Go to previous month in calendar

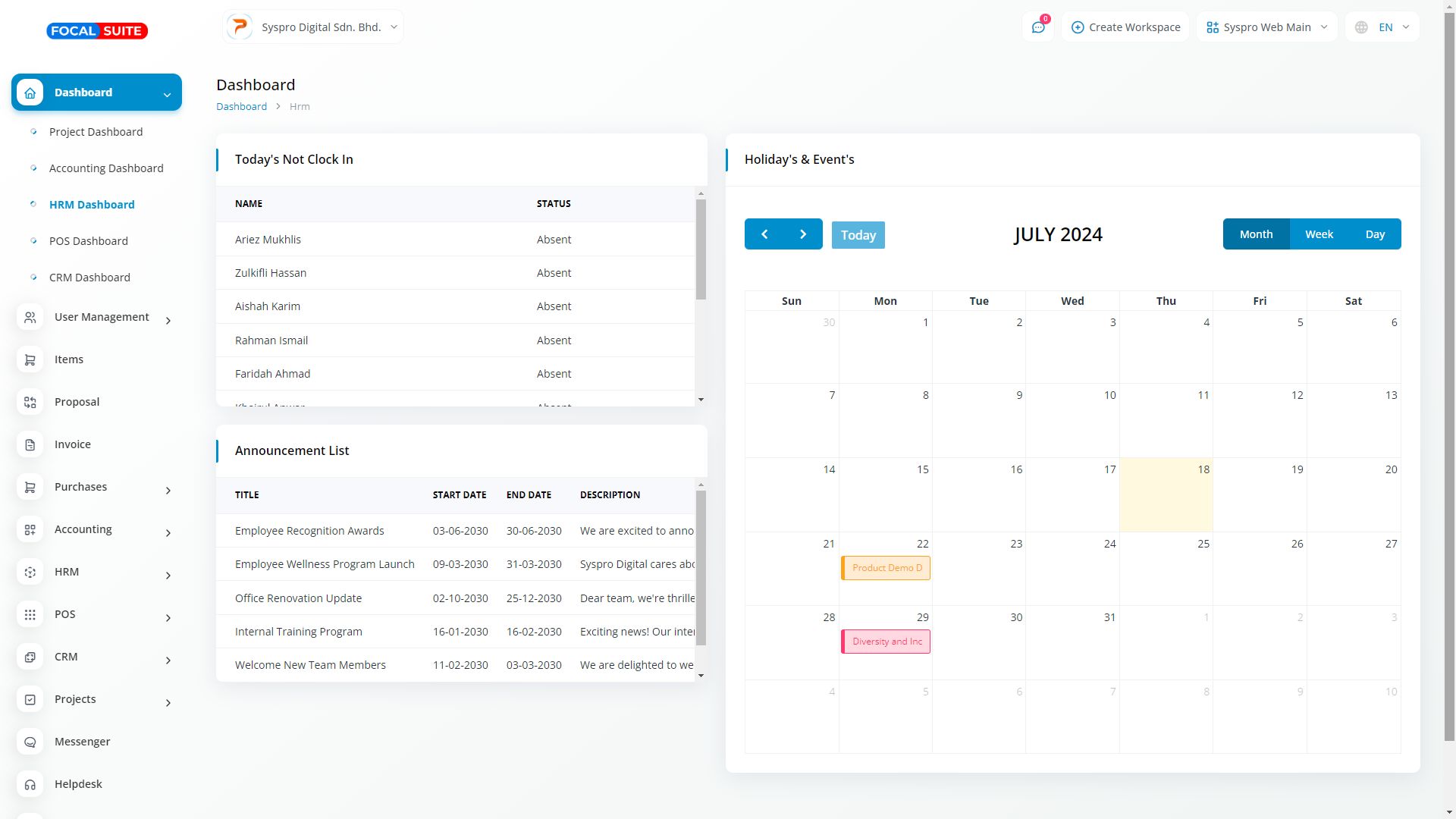pos(764,234)
